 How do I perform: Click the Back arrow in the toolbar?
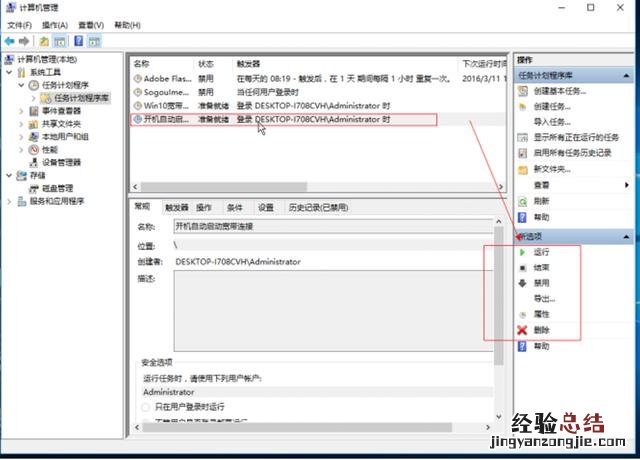coord(9,41)
